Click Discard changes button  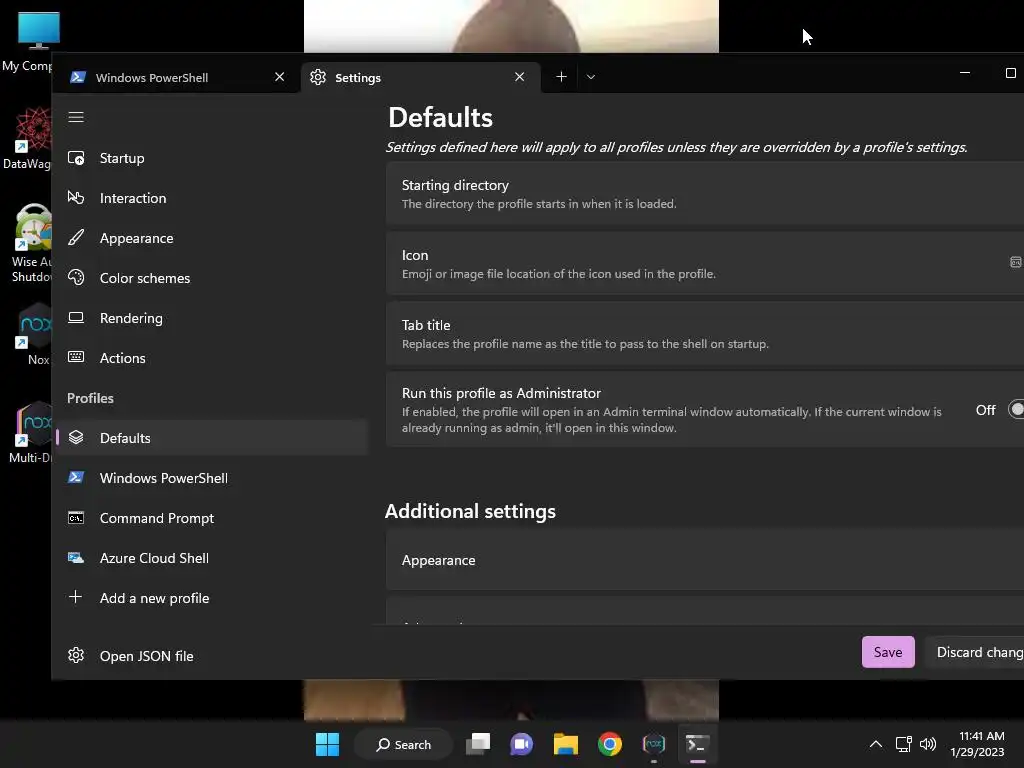[976, 652]
